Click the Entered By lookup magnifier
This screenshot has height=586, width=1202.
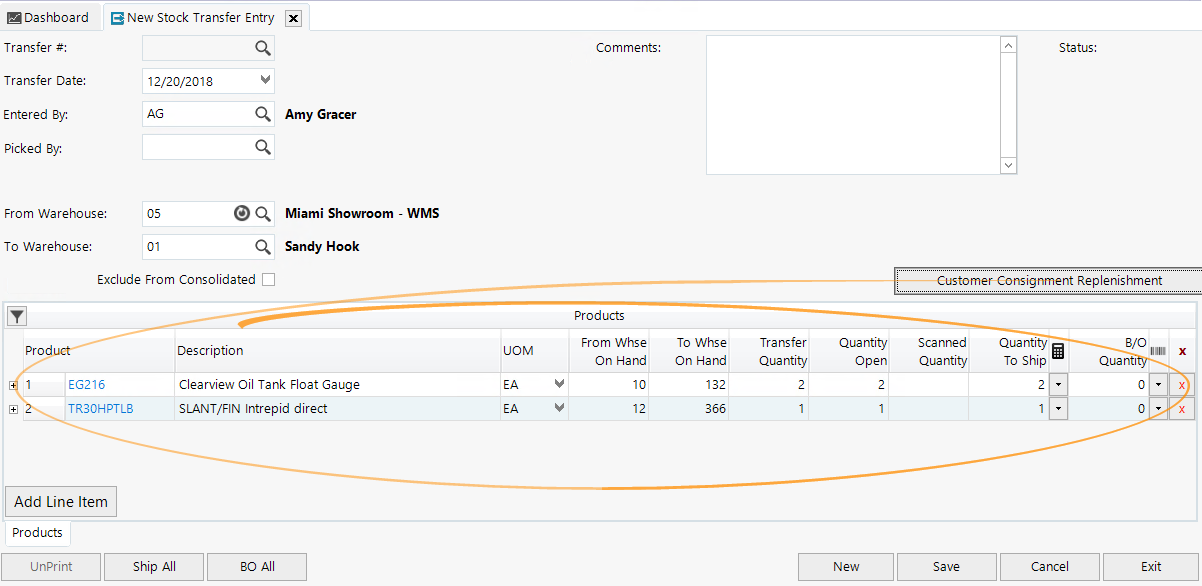262,113
